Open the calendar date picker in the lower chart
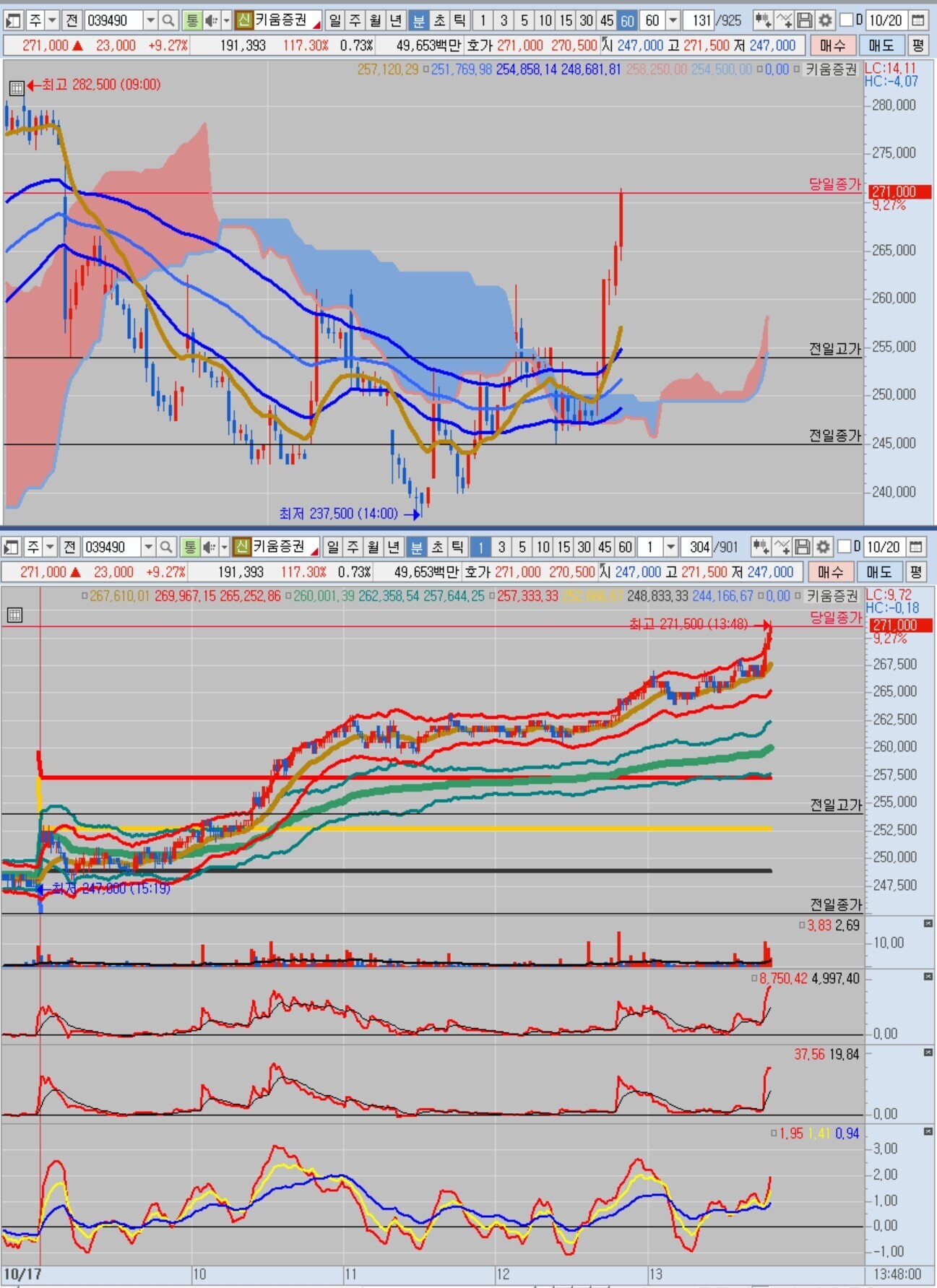The width and height of the screenshot is (937, 1288). (916, 547)
